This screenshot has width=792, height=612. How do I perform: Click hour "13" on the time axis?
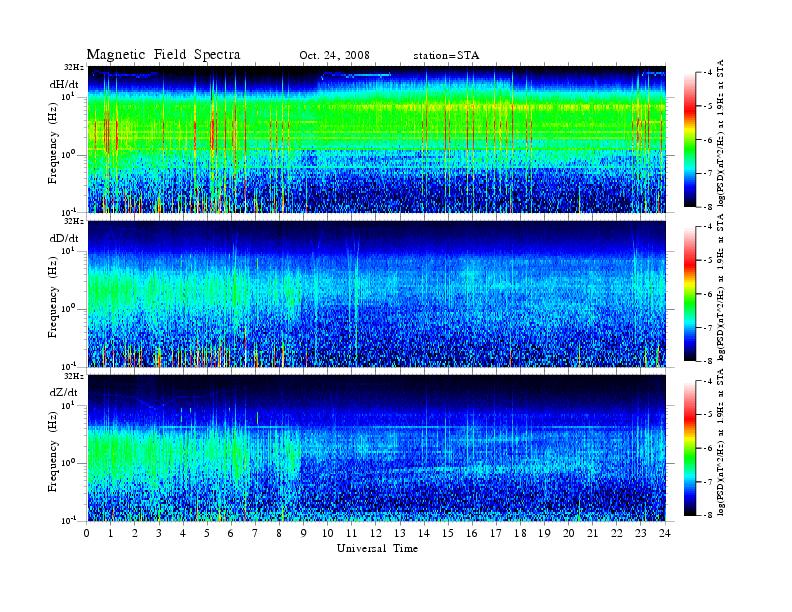pos(400,534)
